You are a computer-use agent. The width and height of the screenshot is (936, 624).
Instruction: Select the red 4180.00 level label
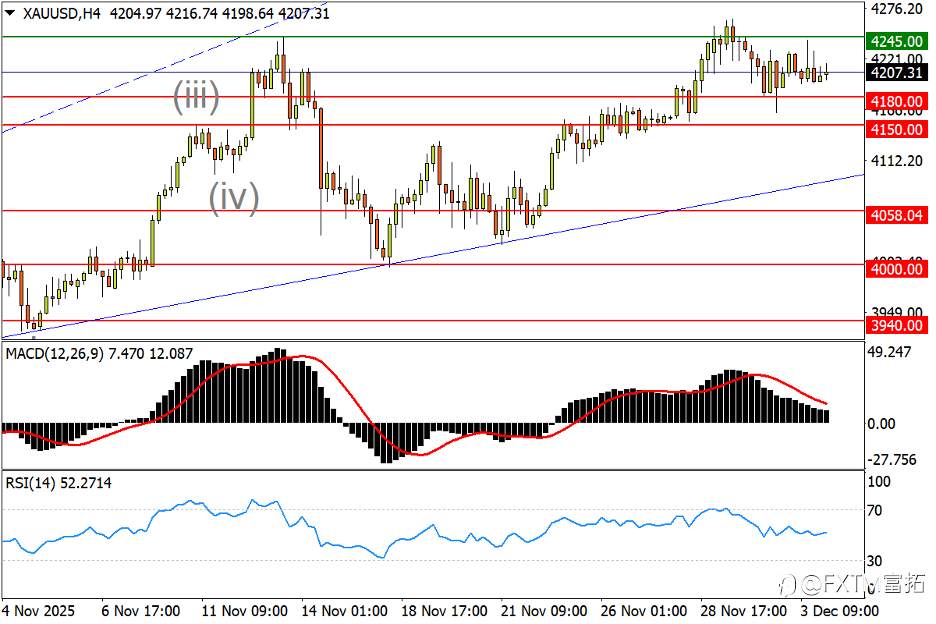coord(897,102)
